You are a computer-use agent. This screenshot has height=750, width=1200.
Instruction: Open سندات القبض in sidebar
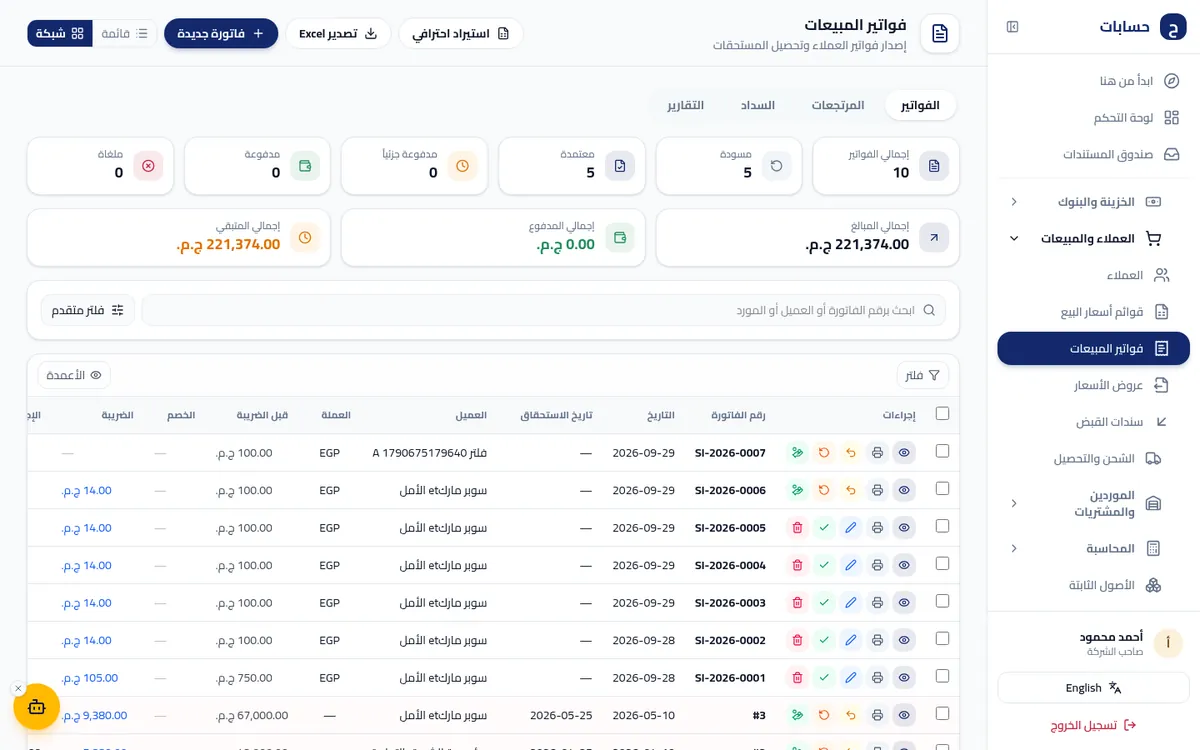1093,422
